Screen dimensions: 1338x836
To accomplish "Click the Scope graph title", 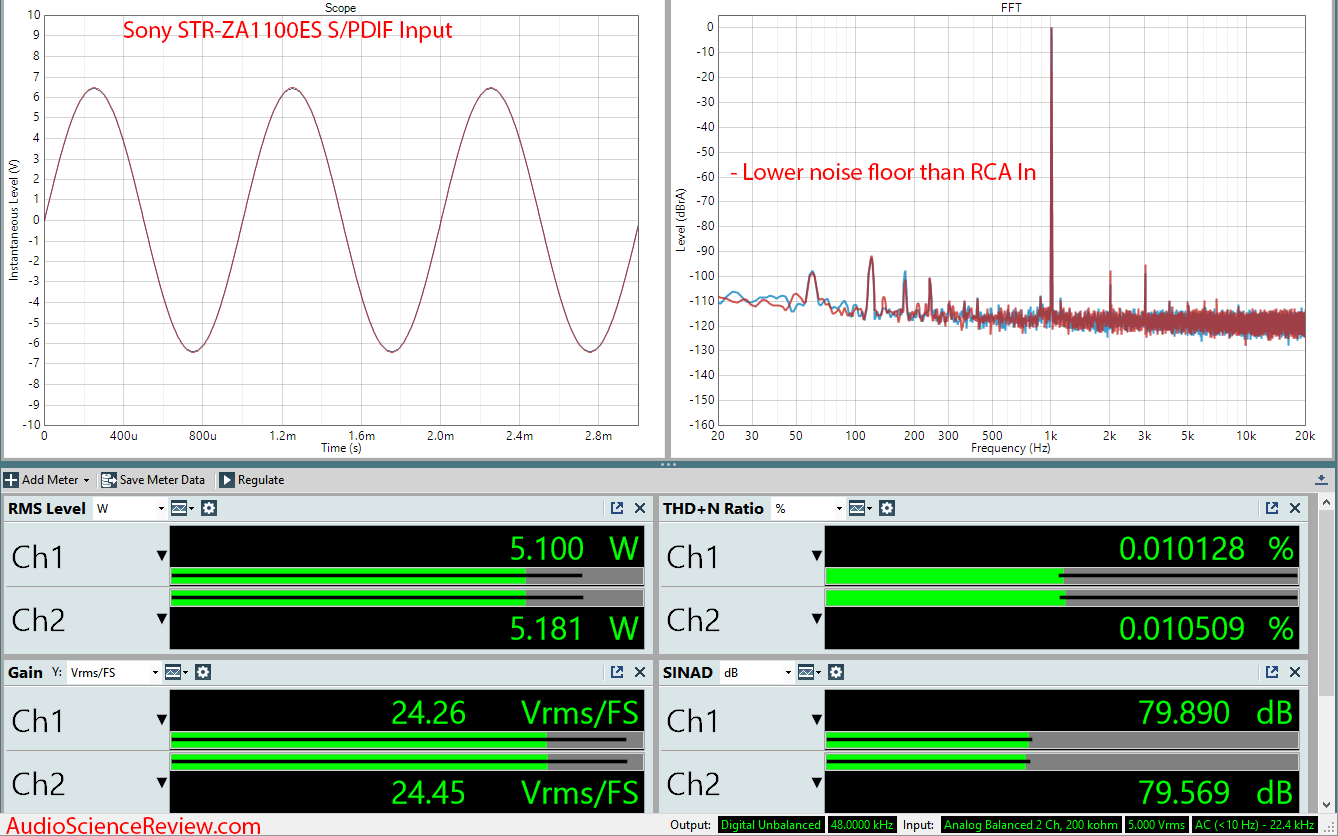I will click(341, 8).
